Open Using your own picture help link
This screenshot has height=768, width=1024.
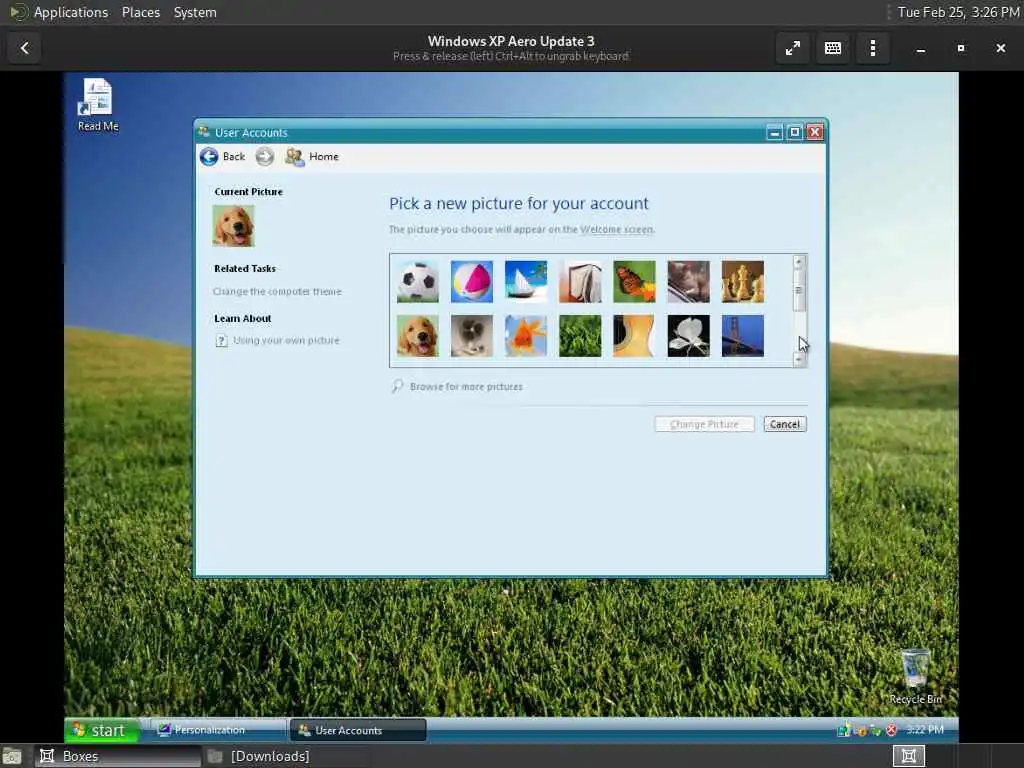point(286,340)
